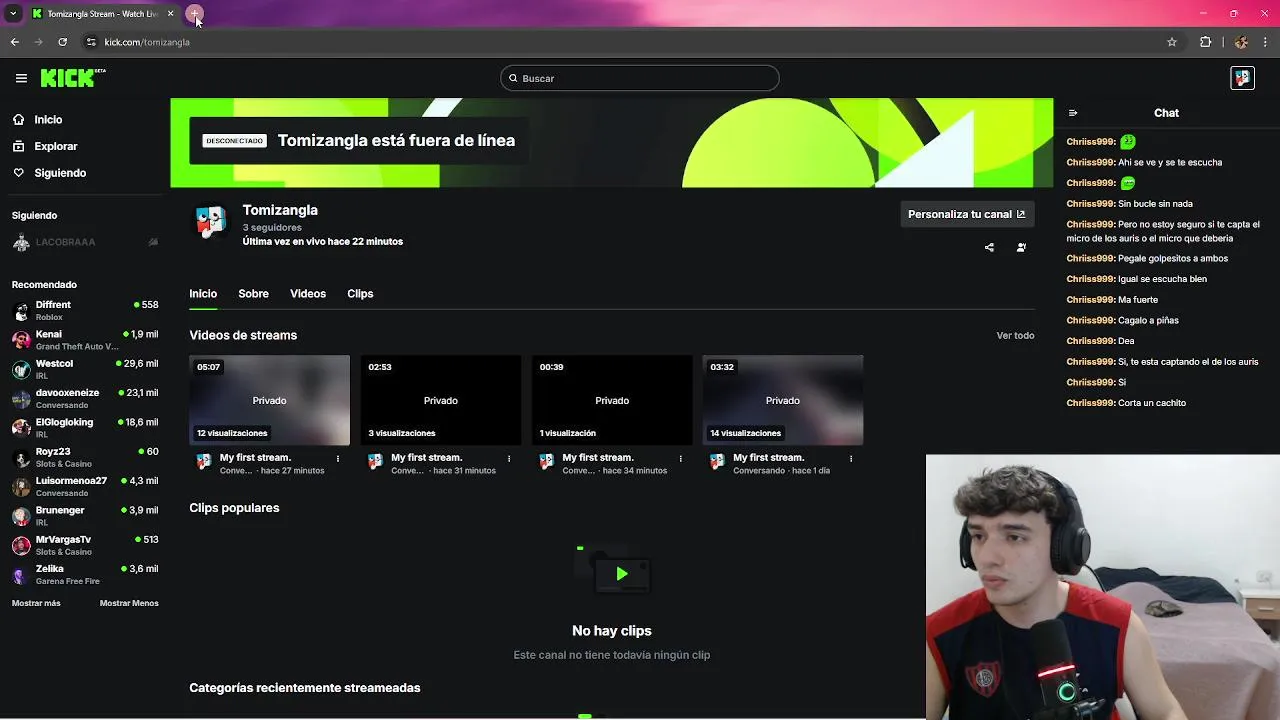Click the LACOBRAAA followed channel

[x=84, y=242]
